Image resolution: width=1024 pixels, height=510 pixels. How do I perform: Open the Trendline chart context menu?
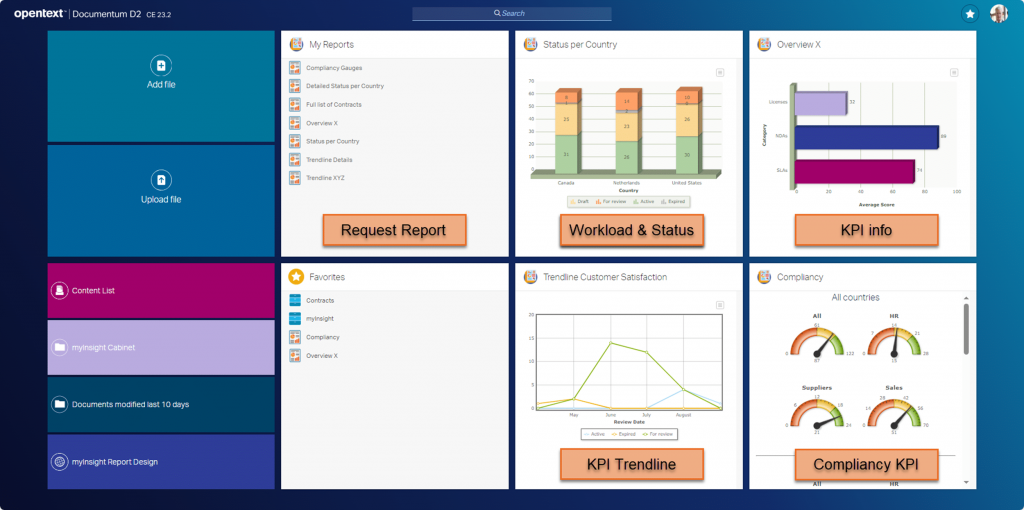pos(720,305)
